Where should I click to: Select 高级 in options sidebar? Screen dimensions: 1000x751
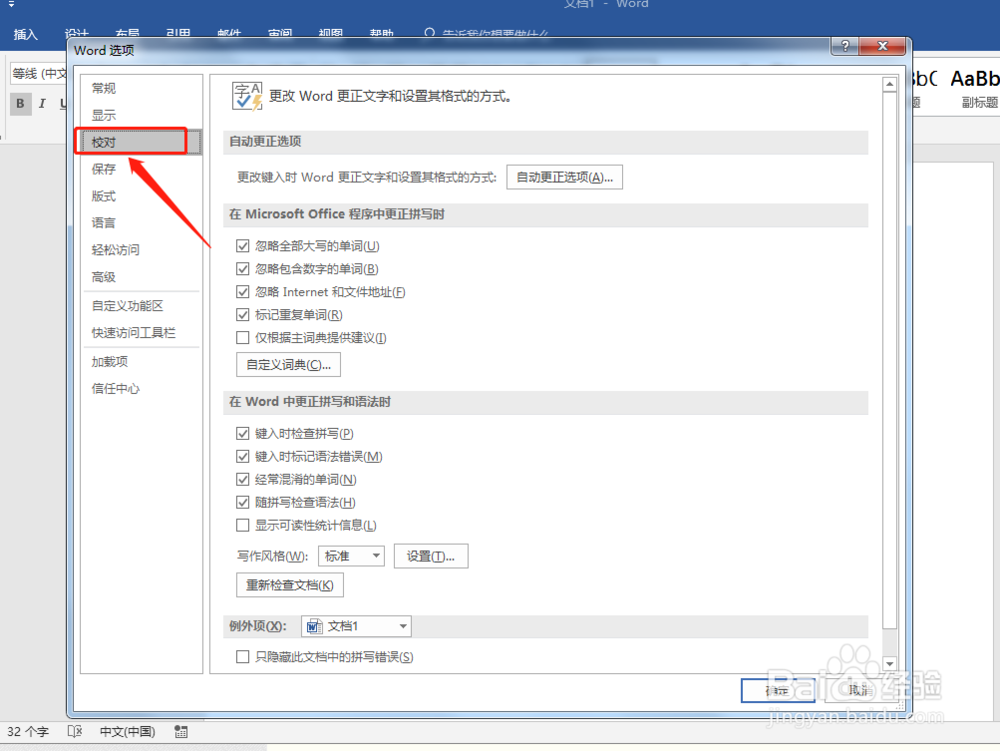[x=140, y=277]
